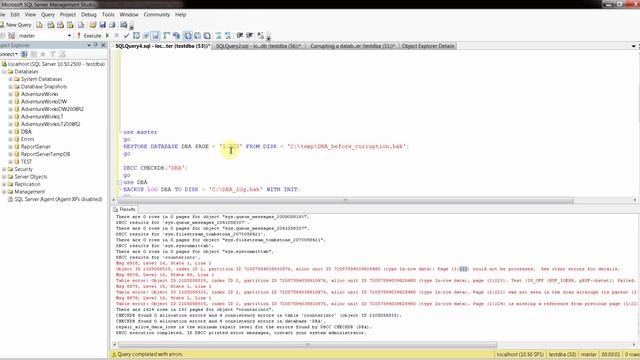This screenshot has width=640, height=360.
Task: Switch to the SQLQuery2.sql tab
Action: (259, 46)
